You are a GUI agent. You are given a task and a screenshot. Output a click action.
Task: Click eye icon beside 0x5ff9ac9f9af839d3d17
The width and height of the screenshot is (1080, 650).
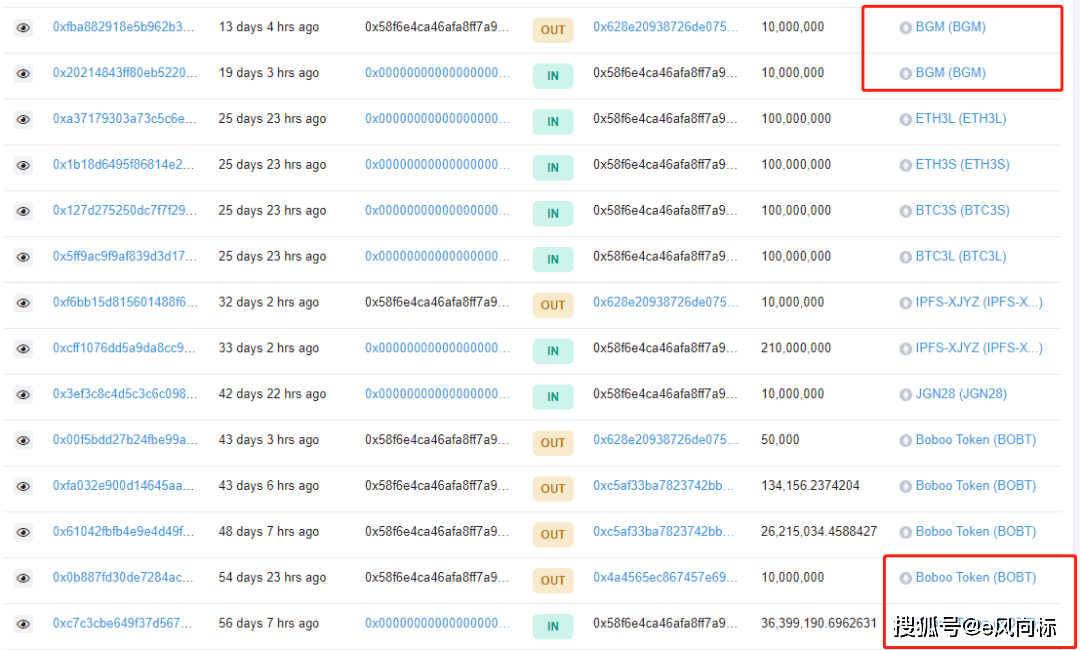tap(23, 257)
